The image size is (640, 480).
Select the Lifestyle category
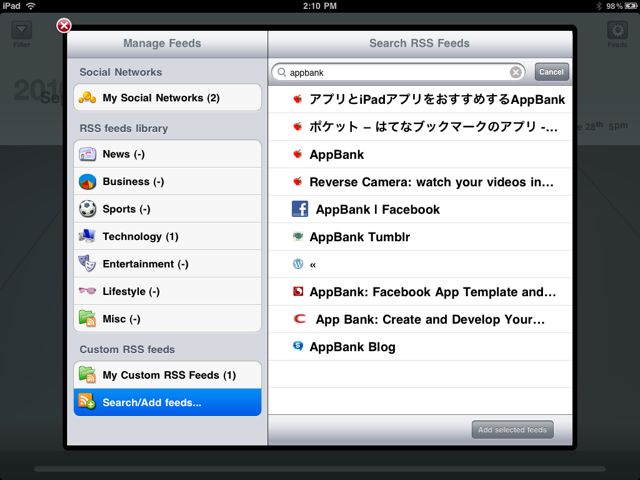167,291
